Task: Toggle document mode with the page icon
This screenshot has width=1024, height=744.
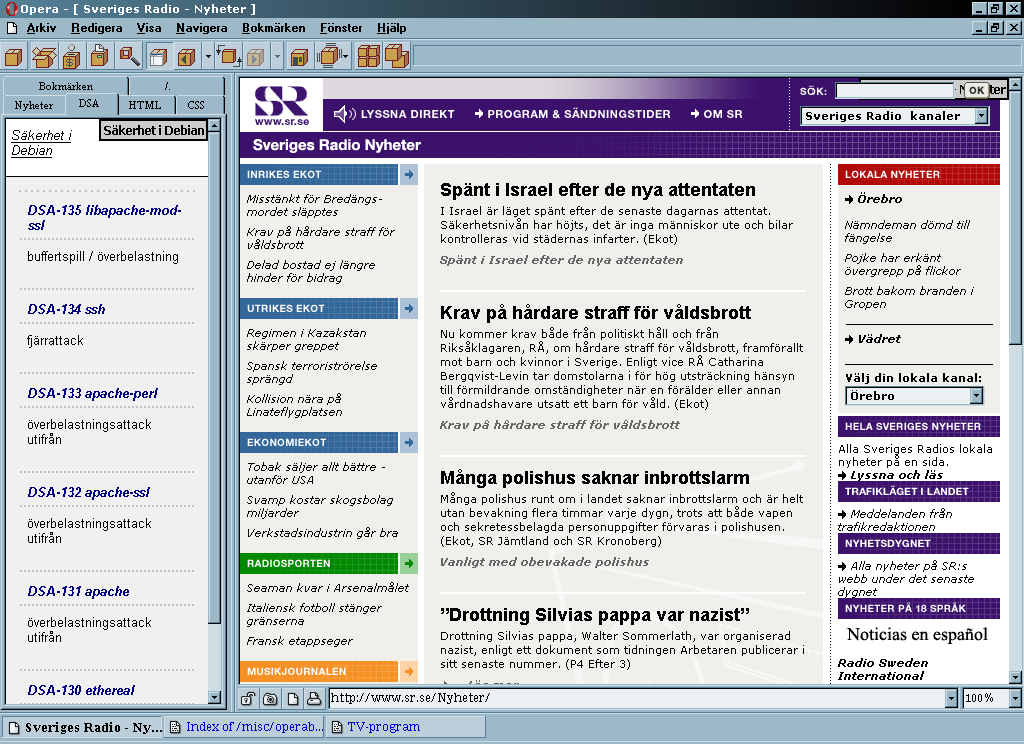Action: 293,698
